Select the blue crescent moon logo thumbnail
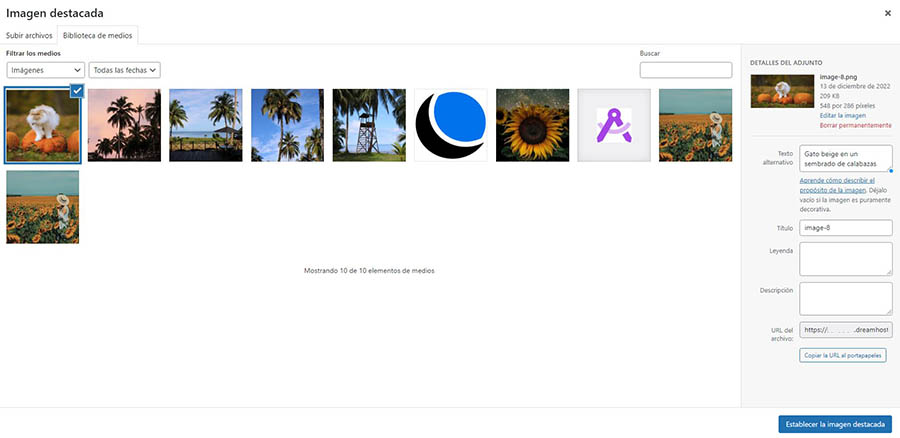Image resolution: width=900 pixels, height=438 pixels. pos(450,125)
